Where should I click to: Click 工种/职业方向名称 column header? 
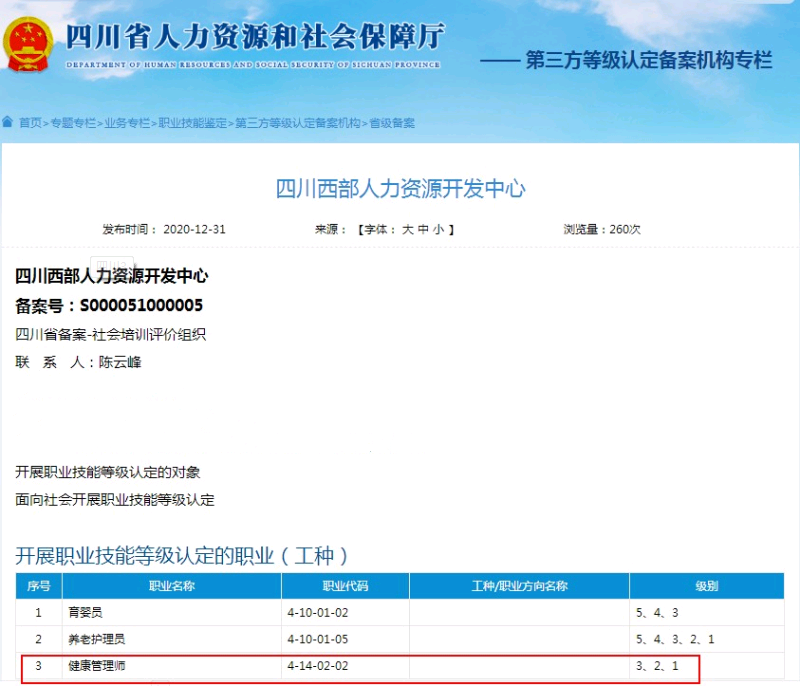click(x=520, y=586)
